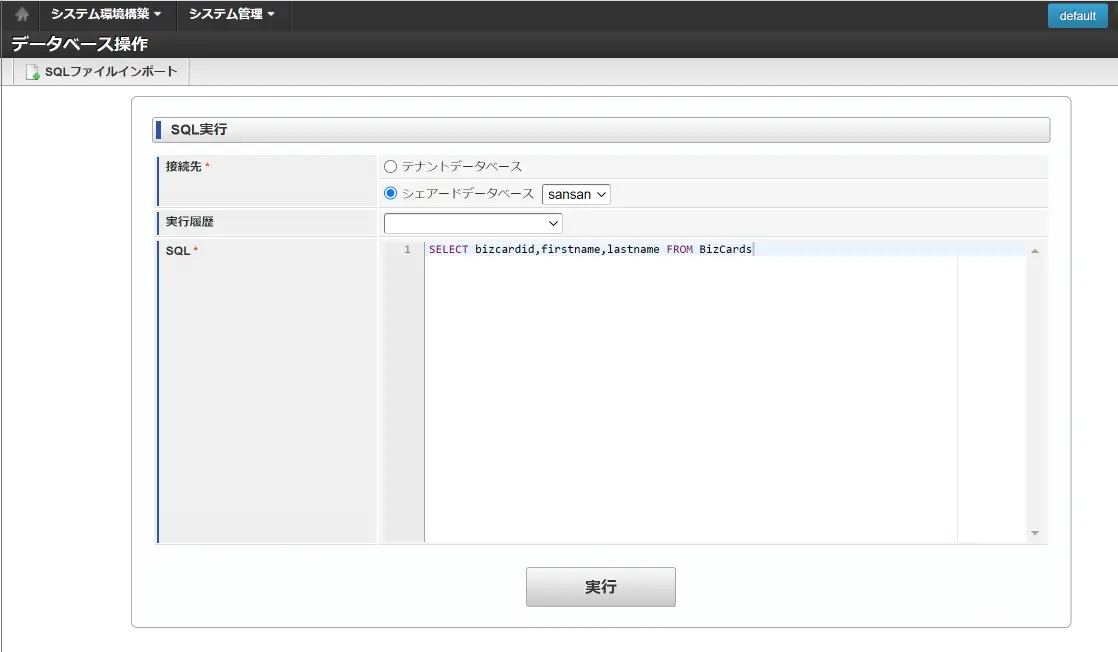Click caret arrow beside システム環境構築
The width and height of the screenshot is (1118, 652).
158,14
